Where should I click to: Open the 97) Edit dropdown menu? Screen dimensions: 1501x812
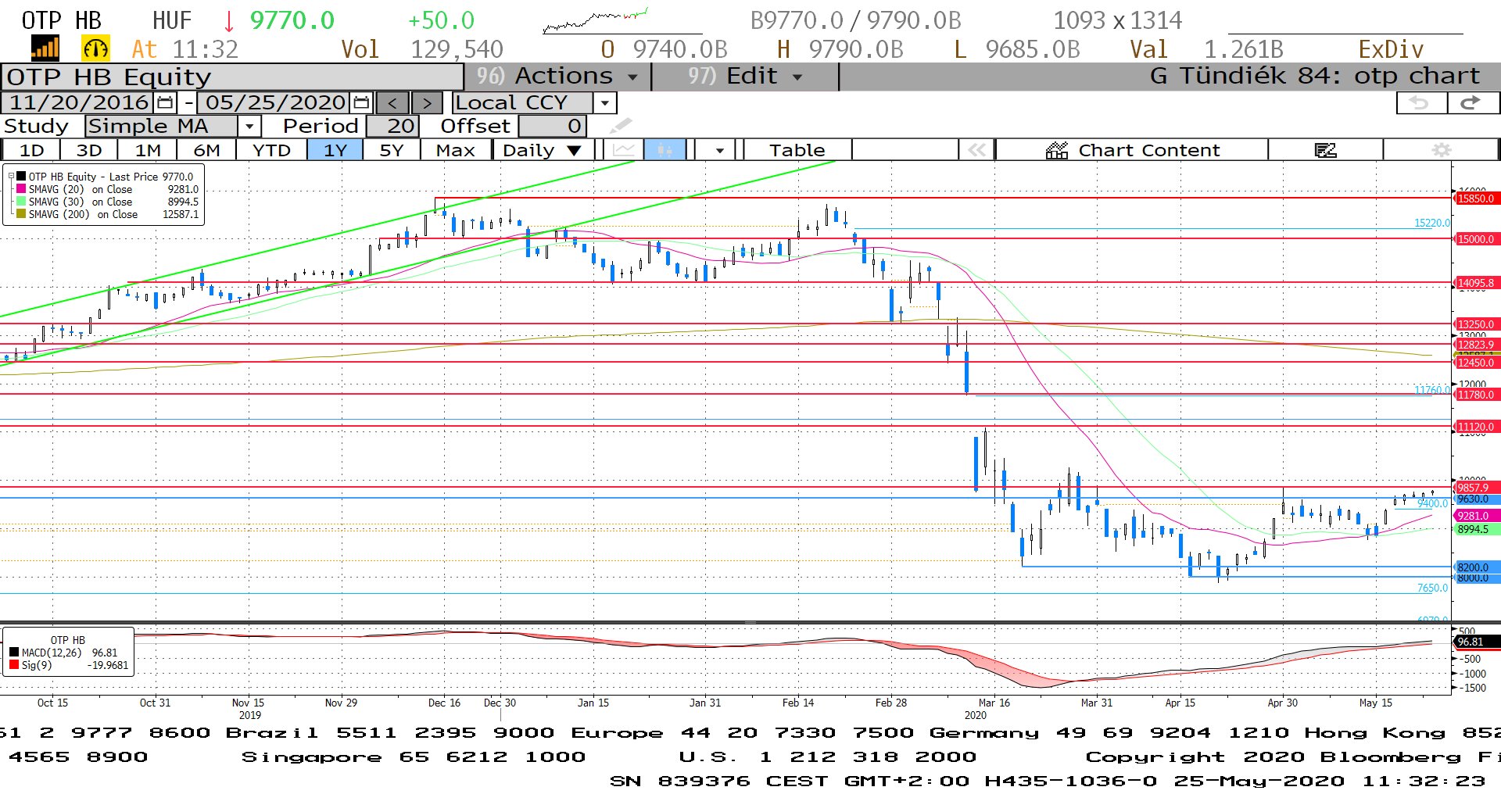pyautogui.click(x=745, y=77)
